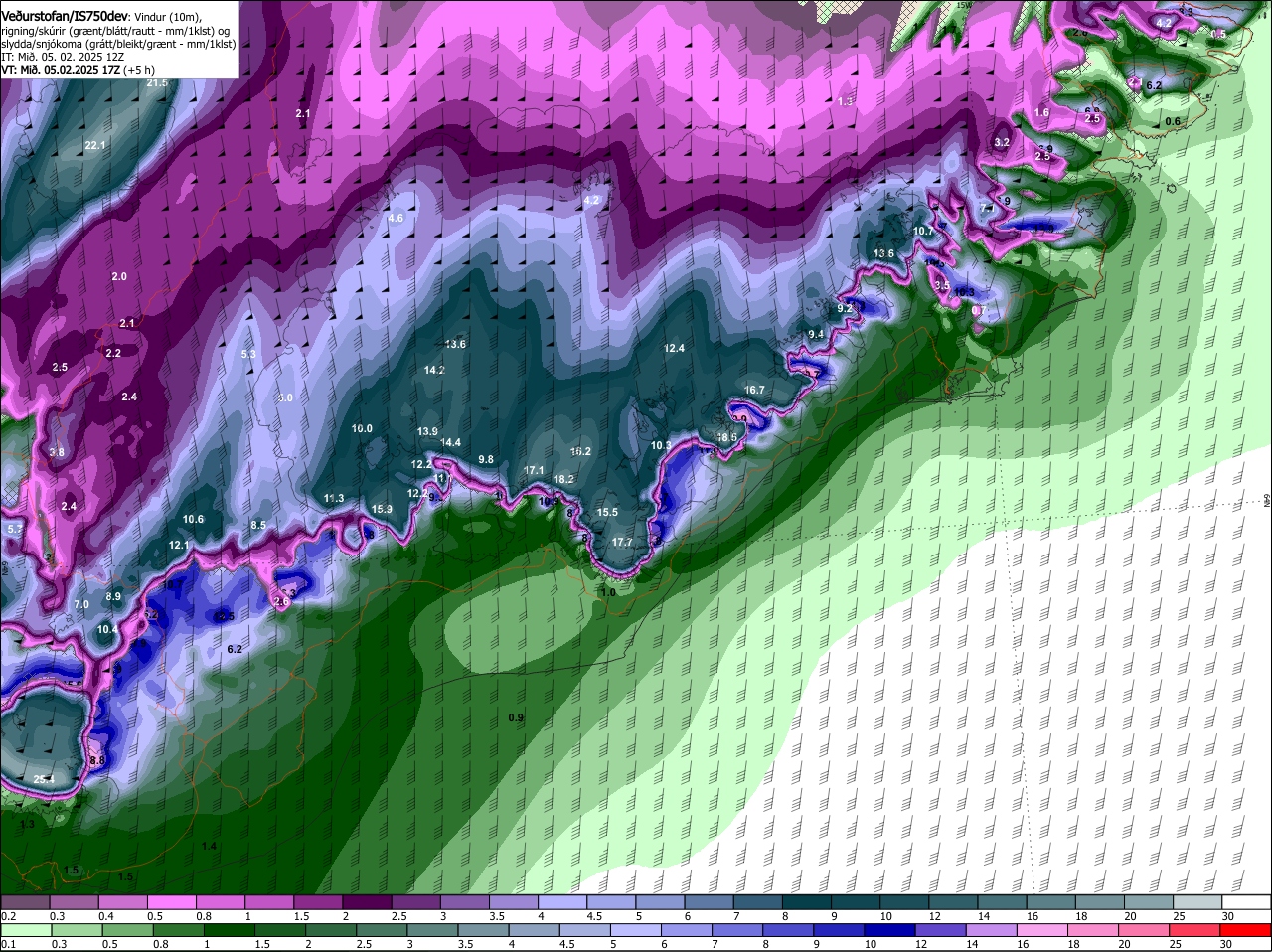1272x952 pixels.
Task: Click the 21.5 value on the map
Action: coord(157,83)
